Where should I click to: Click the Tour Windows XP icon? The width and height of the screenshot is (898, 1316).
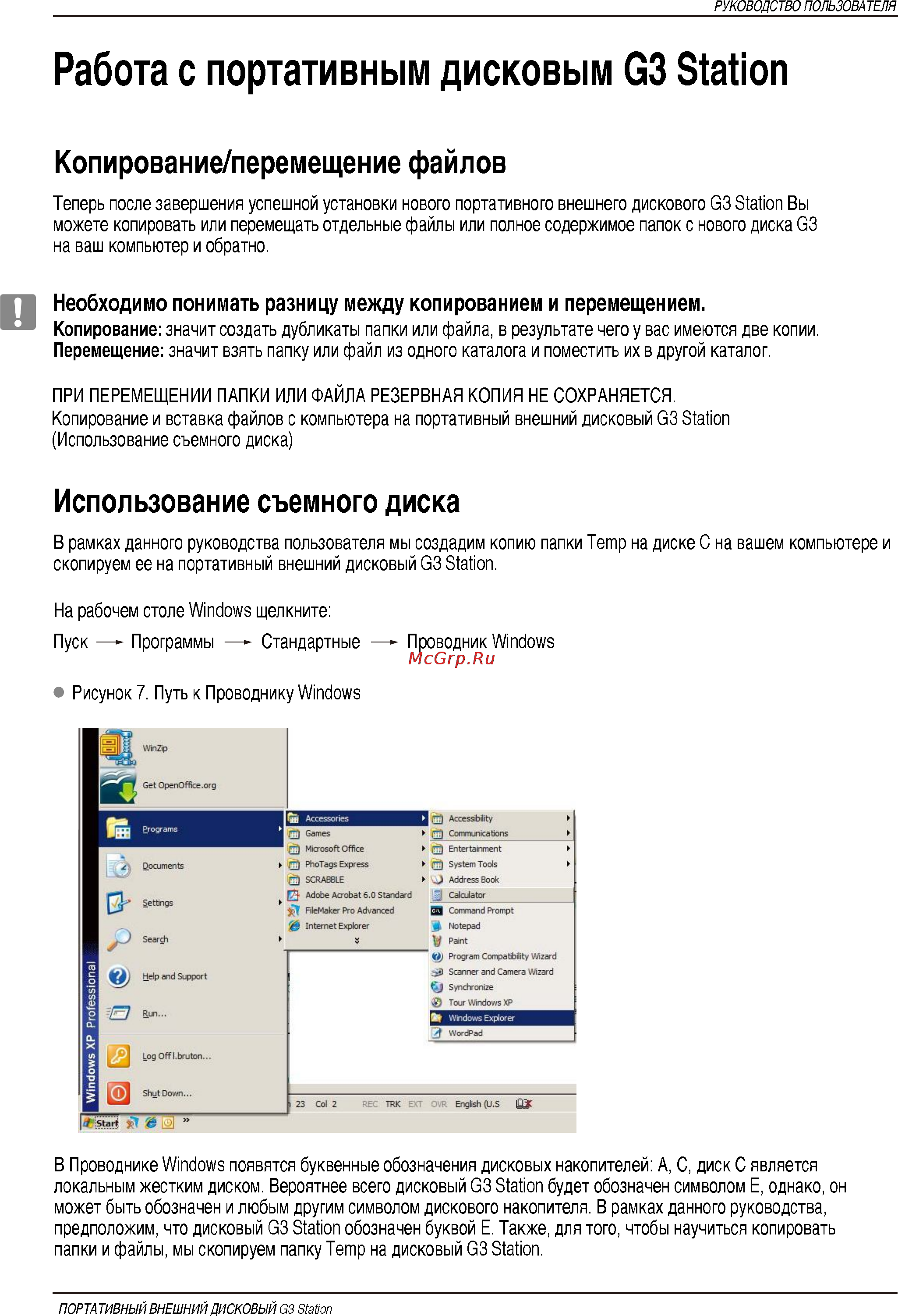[437, 1002]
